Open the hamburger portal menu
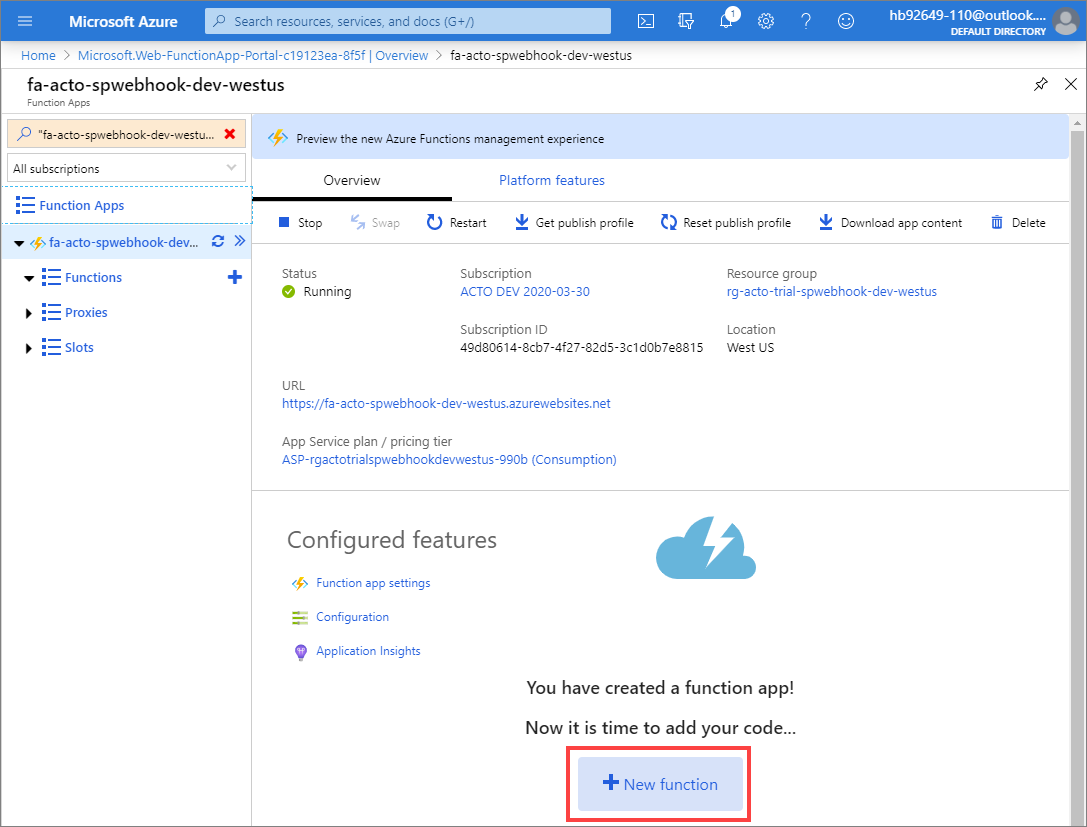Image resolution: width=1087 pixels, height=827 pixels. 25,21
